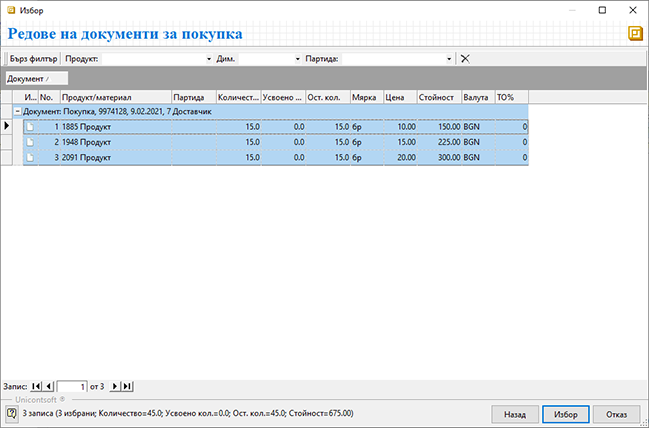Go to the first record
The height and width of the screenshot is (428, 649).
pos(36,386)
